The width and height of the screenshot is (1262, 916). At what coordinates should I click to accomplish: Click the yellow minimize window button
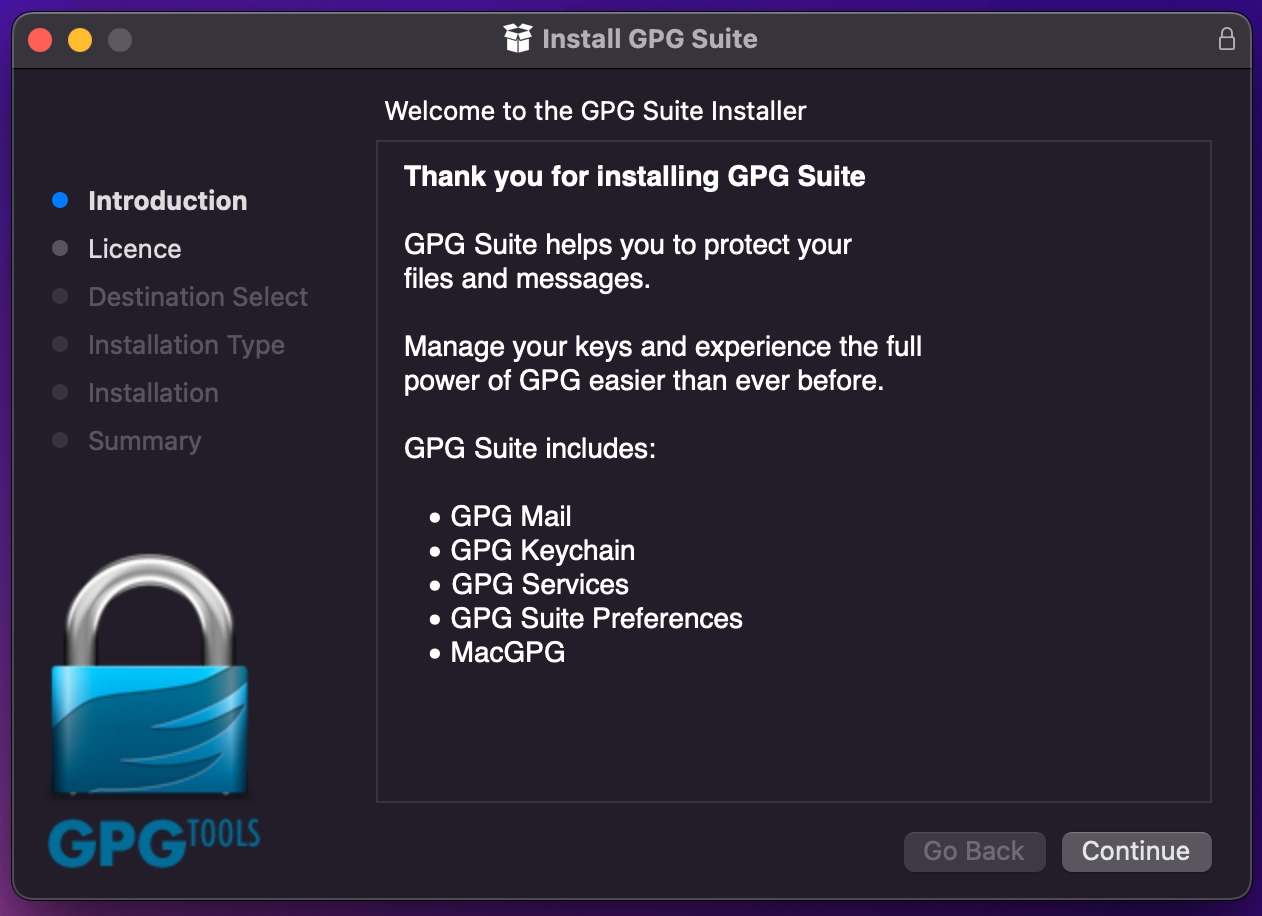pos(80,40)
